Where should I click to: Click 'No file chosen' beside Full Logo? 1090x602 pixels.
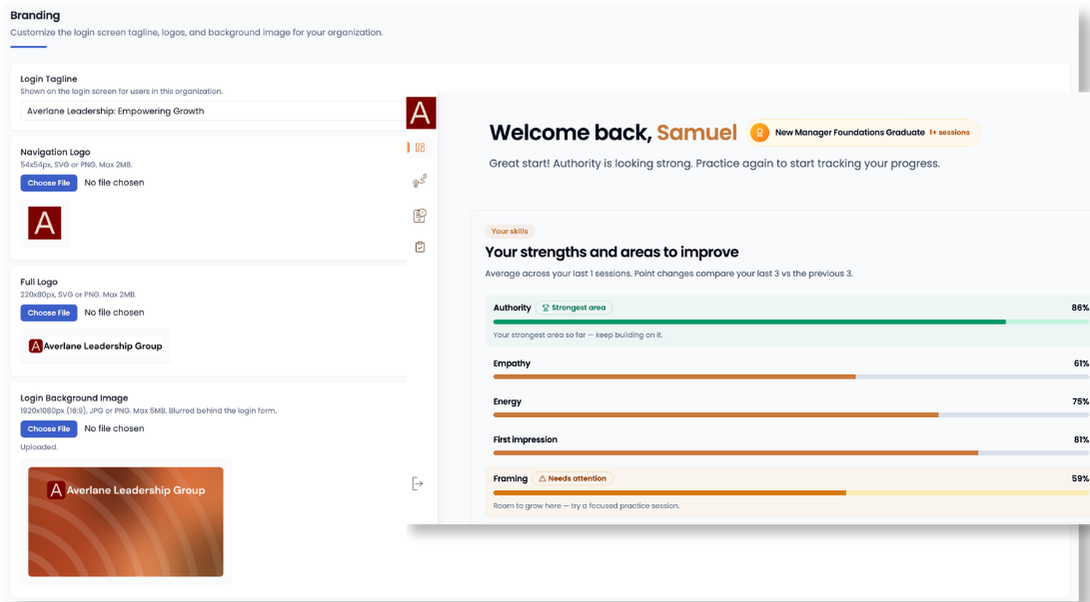point(114,313)
